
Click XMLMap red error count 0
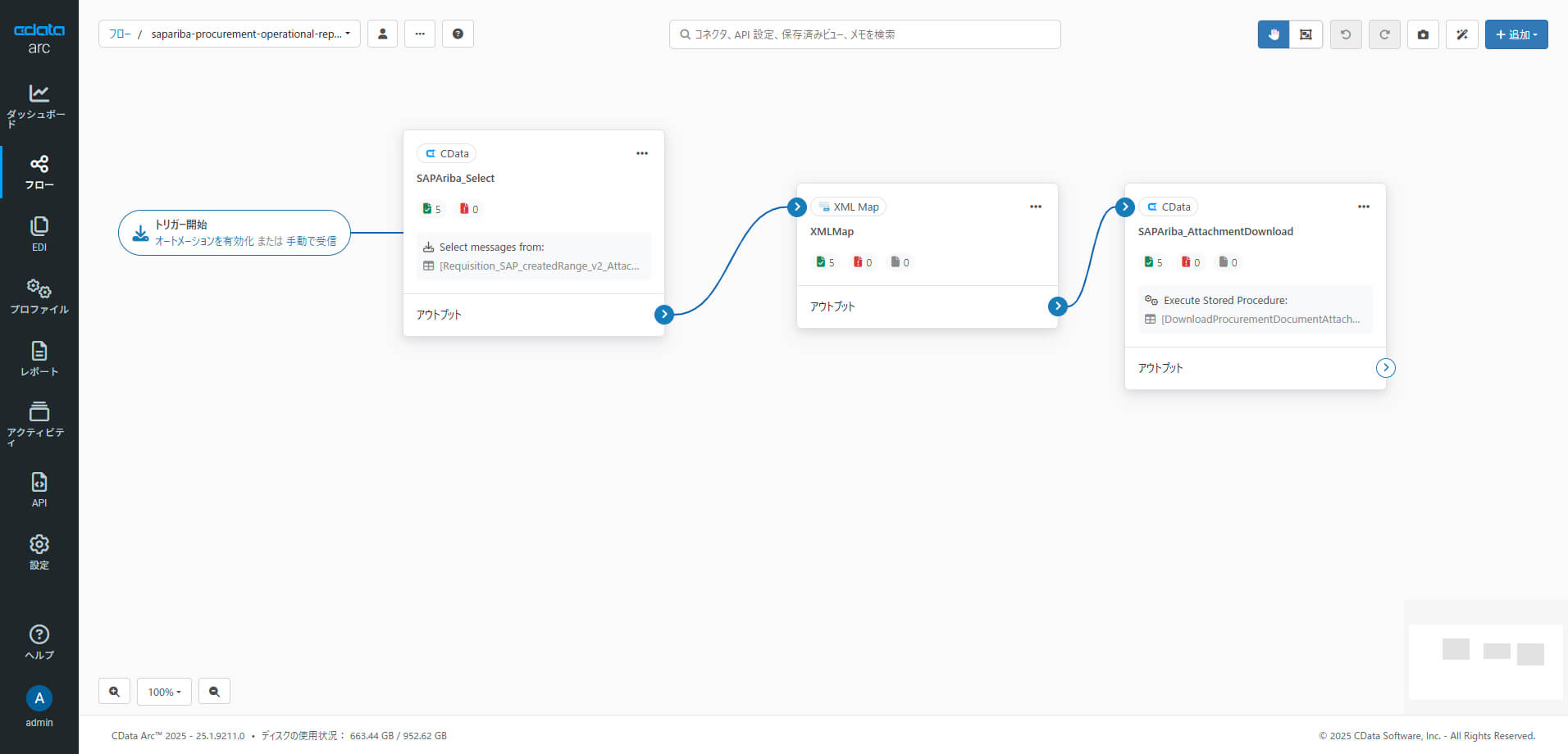pyautogui.click(x=863, y=262)
